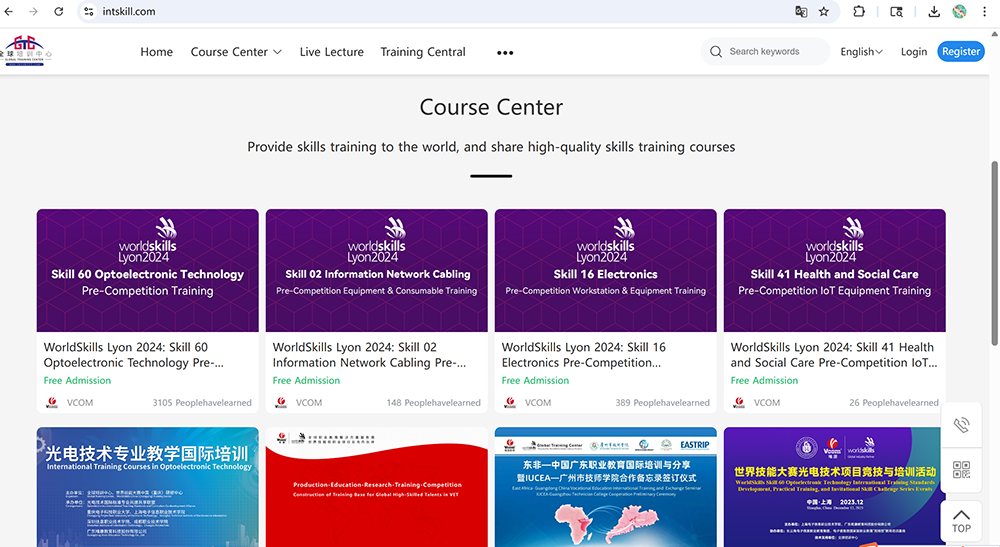Screen dimensions: 1000x547
Task: Expand the Course Center dropdown
Action: click(236, 52)
